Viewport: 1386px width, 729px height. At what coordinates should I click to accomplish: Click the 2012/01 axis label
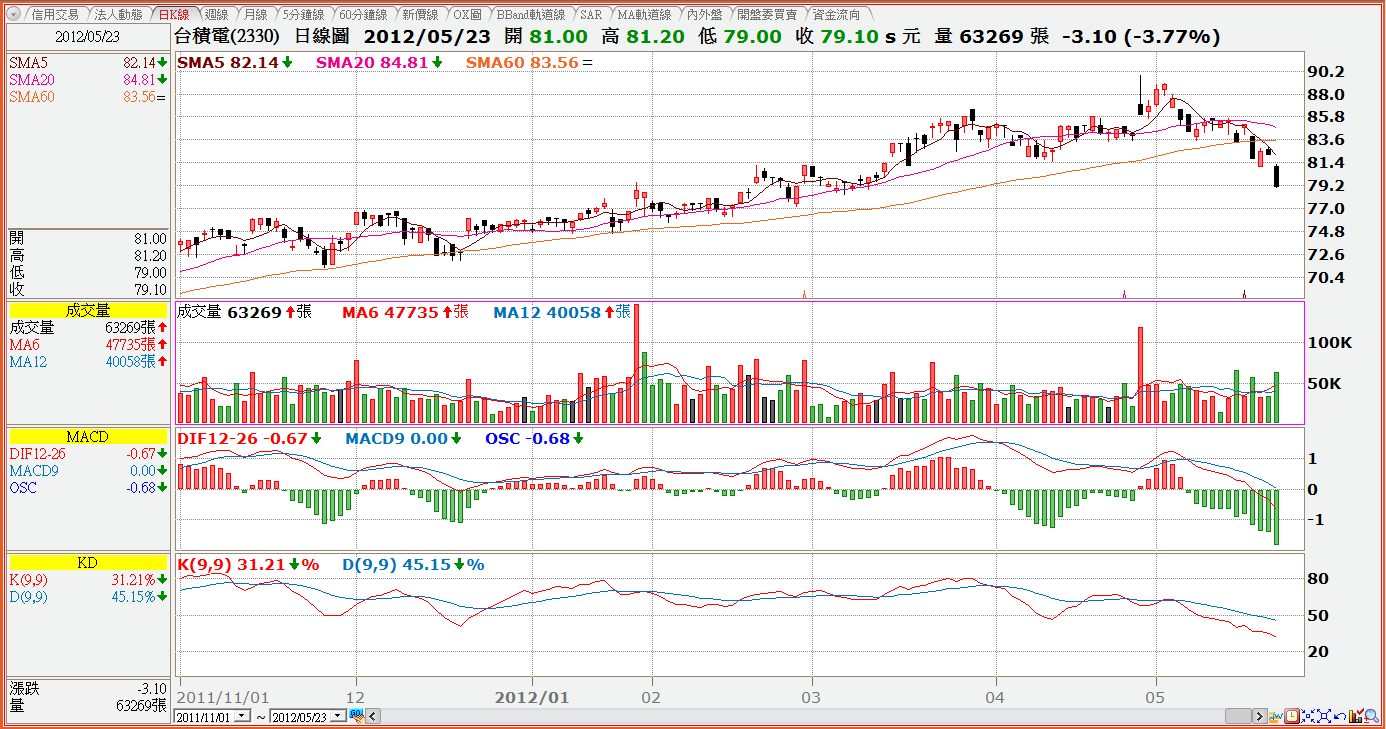pos(532,696)
